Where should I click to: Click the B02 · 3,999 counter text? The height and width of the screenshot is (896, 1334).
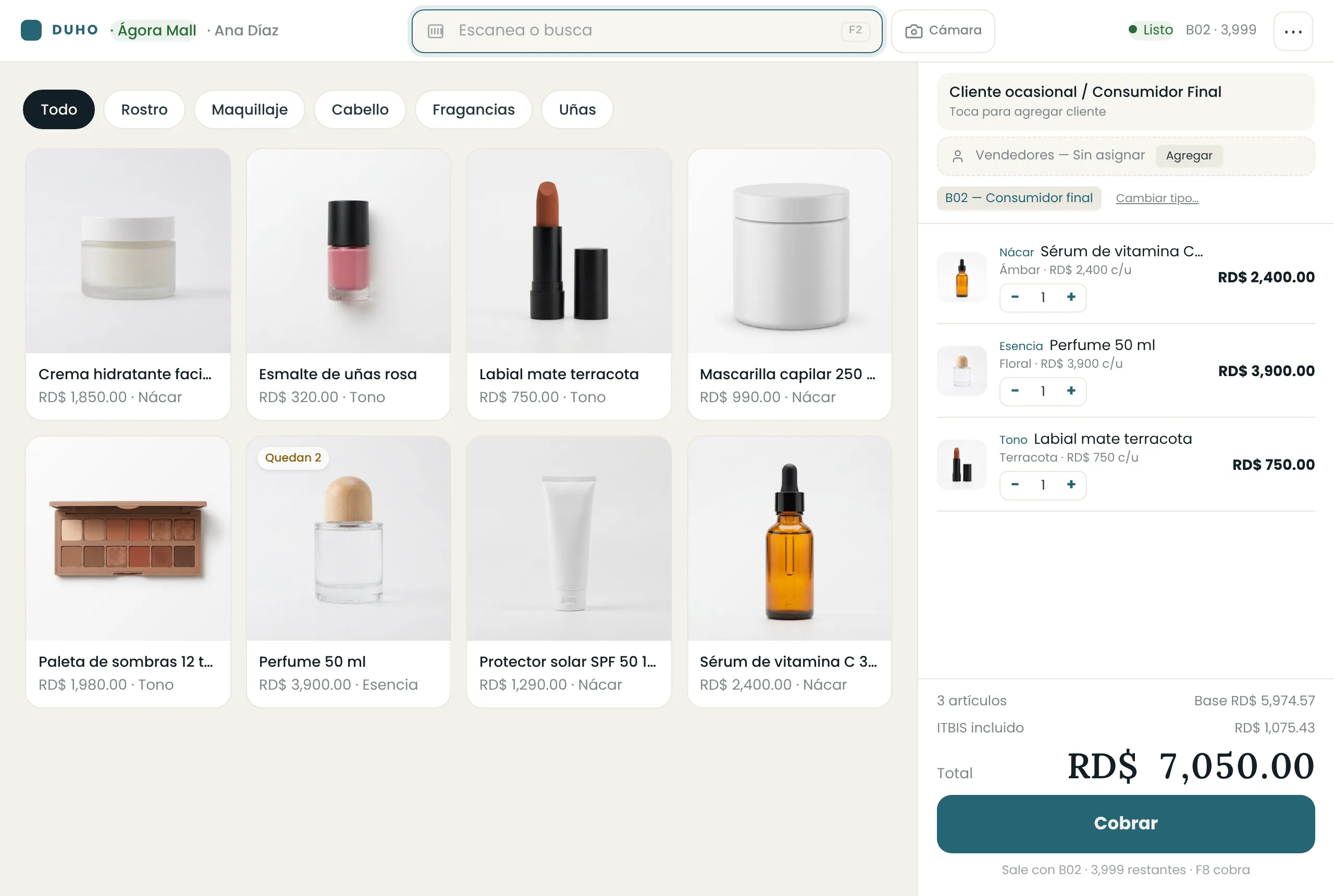(1221, 30)
